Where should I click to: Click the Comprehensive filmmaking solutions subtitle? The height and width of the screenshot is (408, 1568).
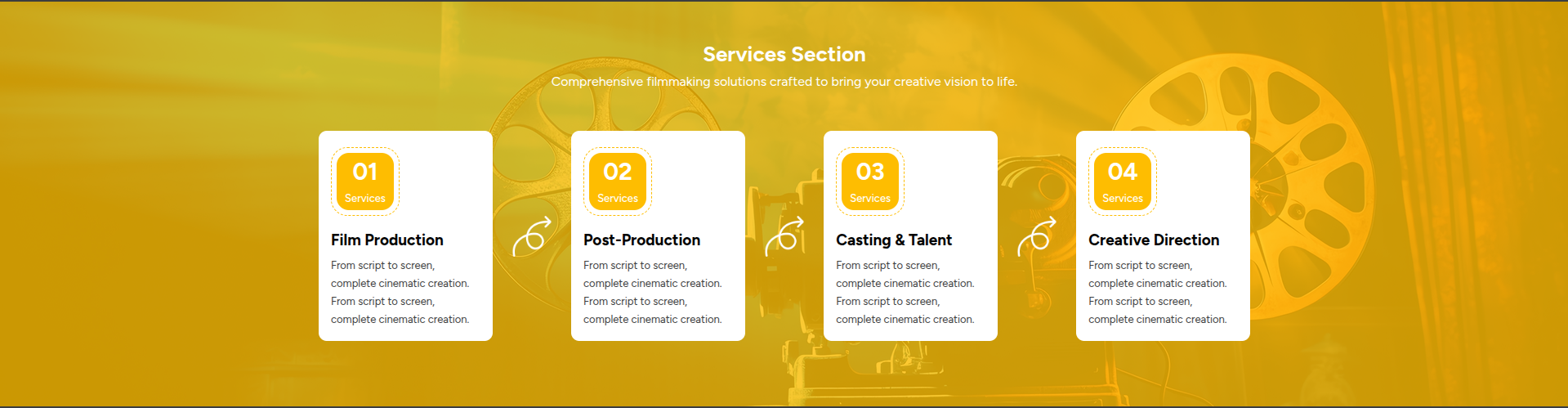[784, 82]
